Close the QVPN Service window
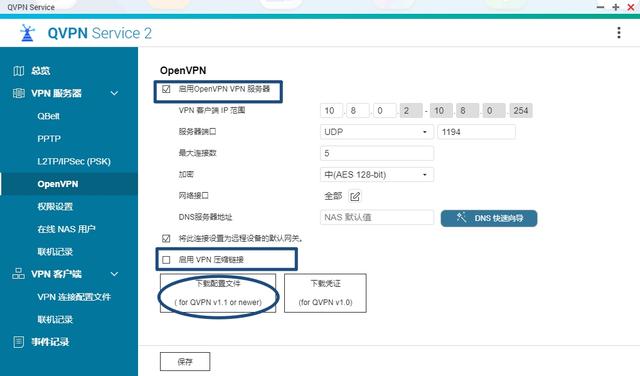 [x=631, y=7]
